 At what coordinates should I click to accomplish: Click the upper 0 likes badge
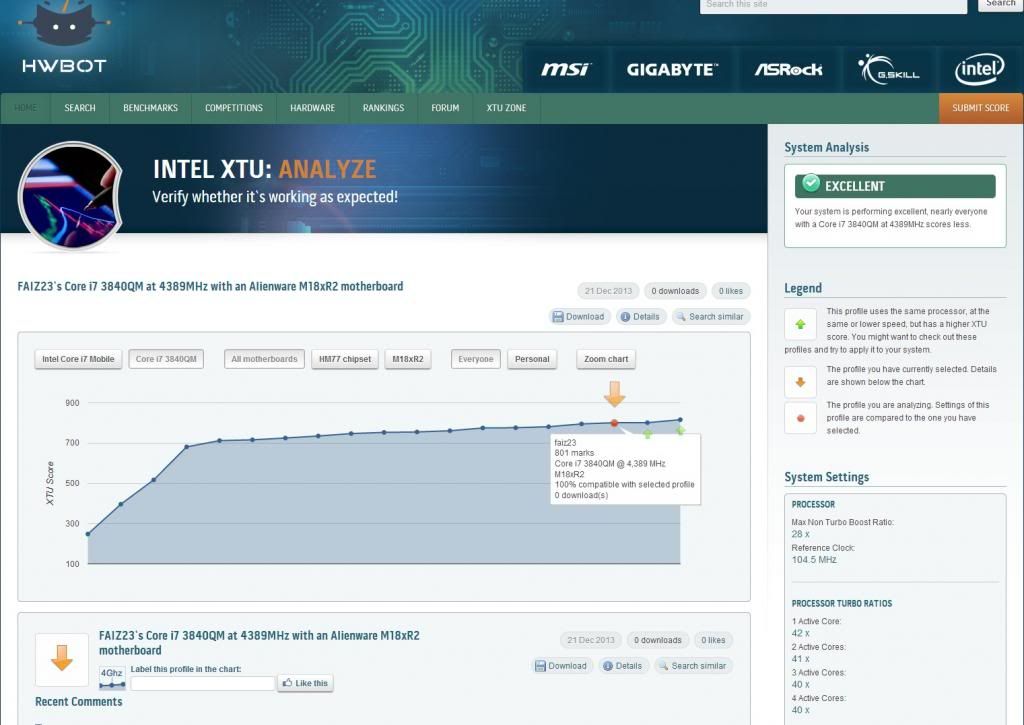(731, 291)
